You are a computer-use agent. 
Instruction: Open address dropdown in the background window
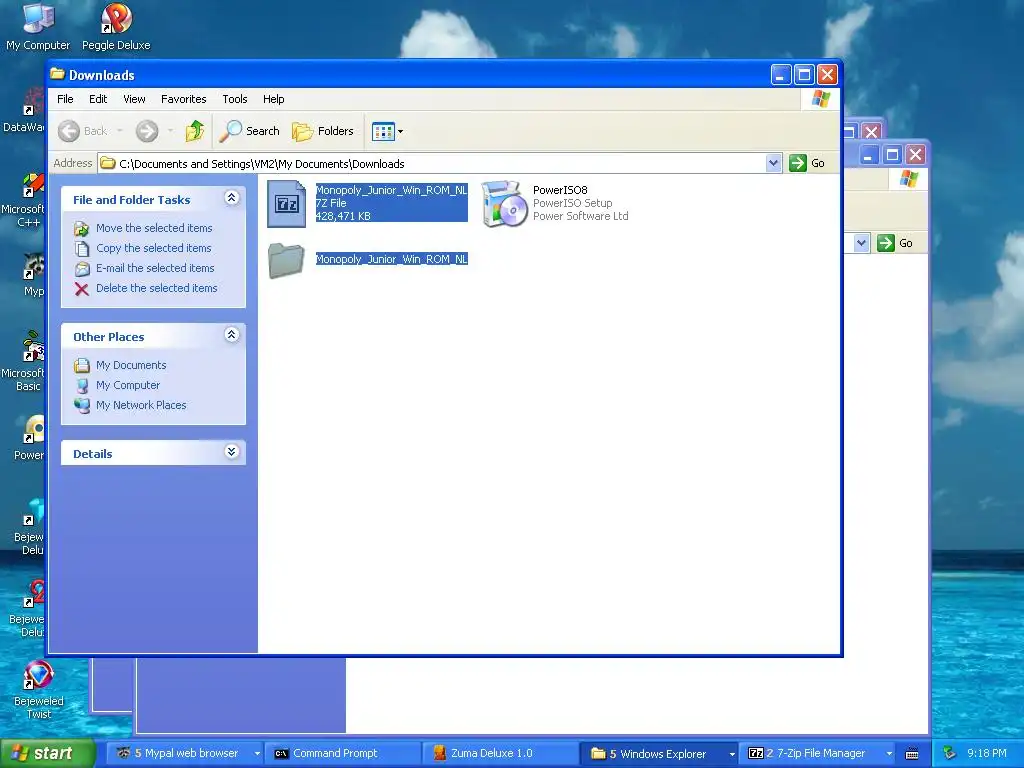pyautogui.click(x=861, y=243)
